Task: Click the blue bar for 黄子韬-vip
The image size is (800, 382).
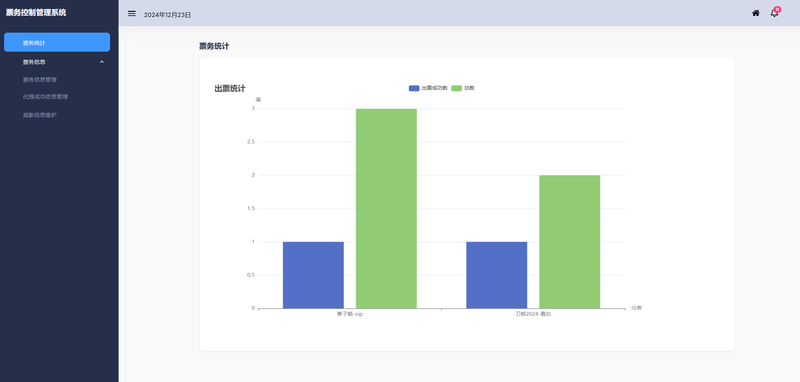Action: tap(313, 275)
